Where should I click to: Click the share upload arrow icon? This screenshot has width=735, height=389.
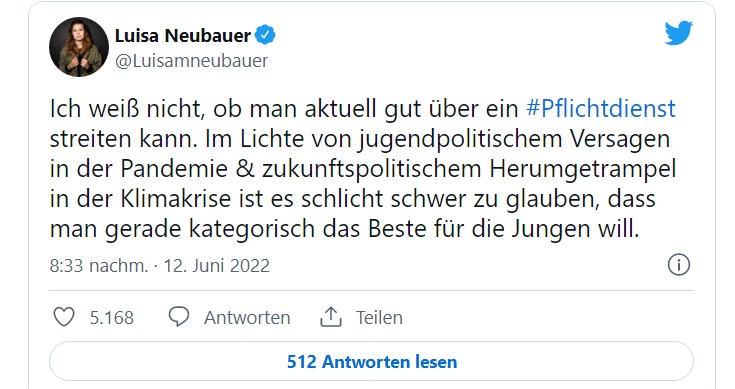pos(330,317)
